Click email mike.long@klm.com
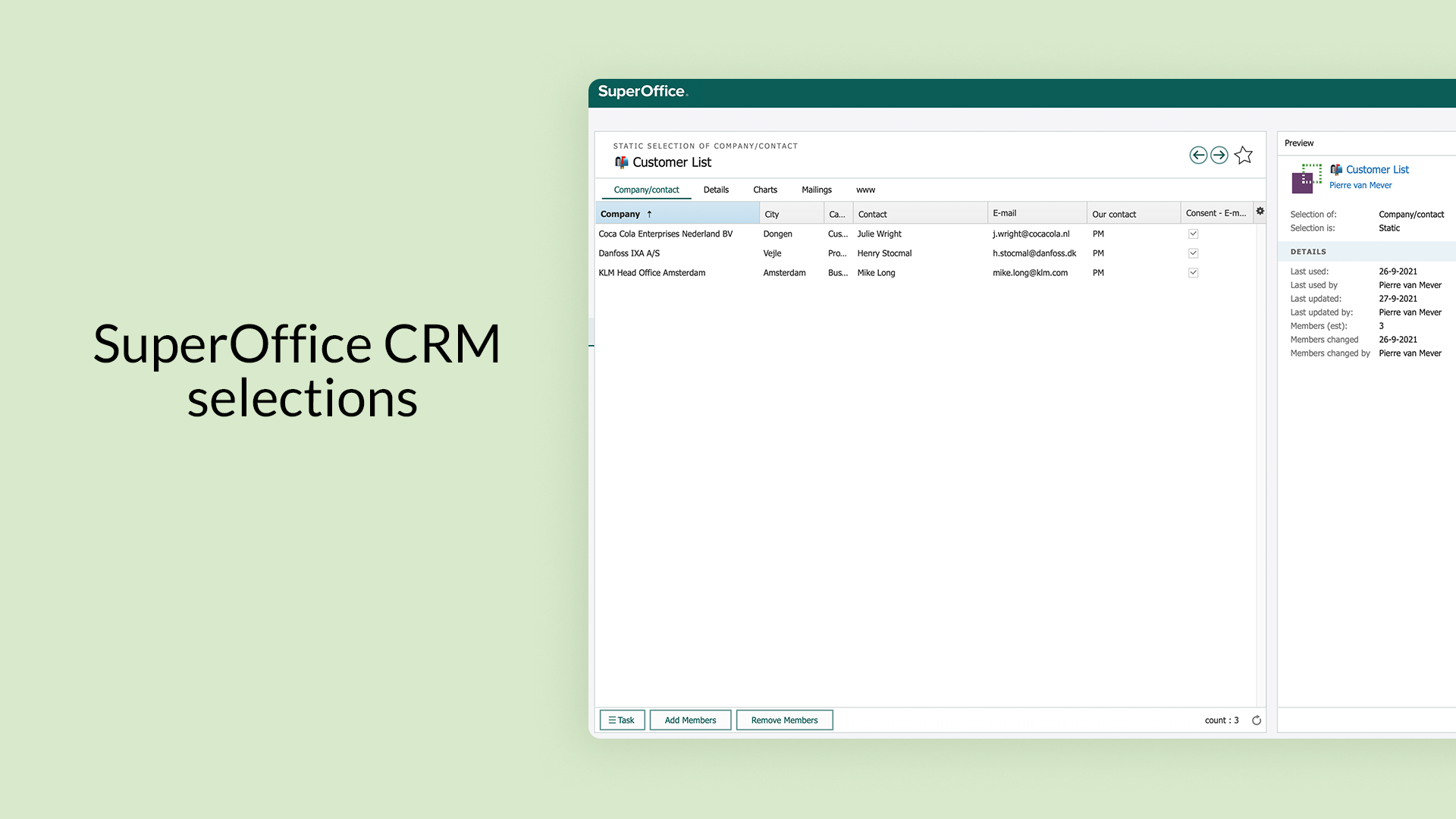Screen dimensions: 1456x819 [1030, 273]
